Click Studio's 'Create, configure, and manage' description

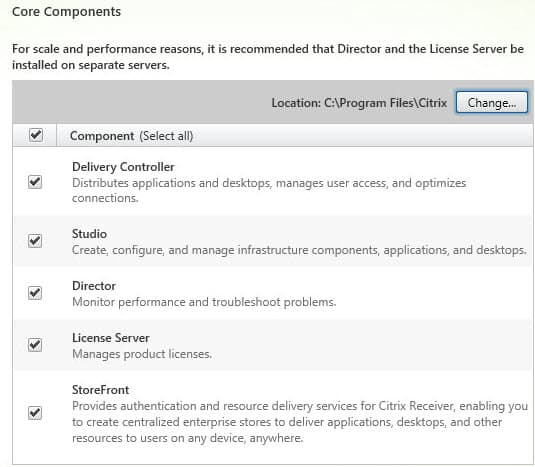[299, 250]
